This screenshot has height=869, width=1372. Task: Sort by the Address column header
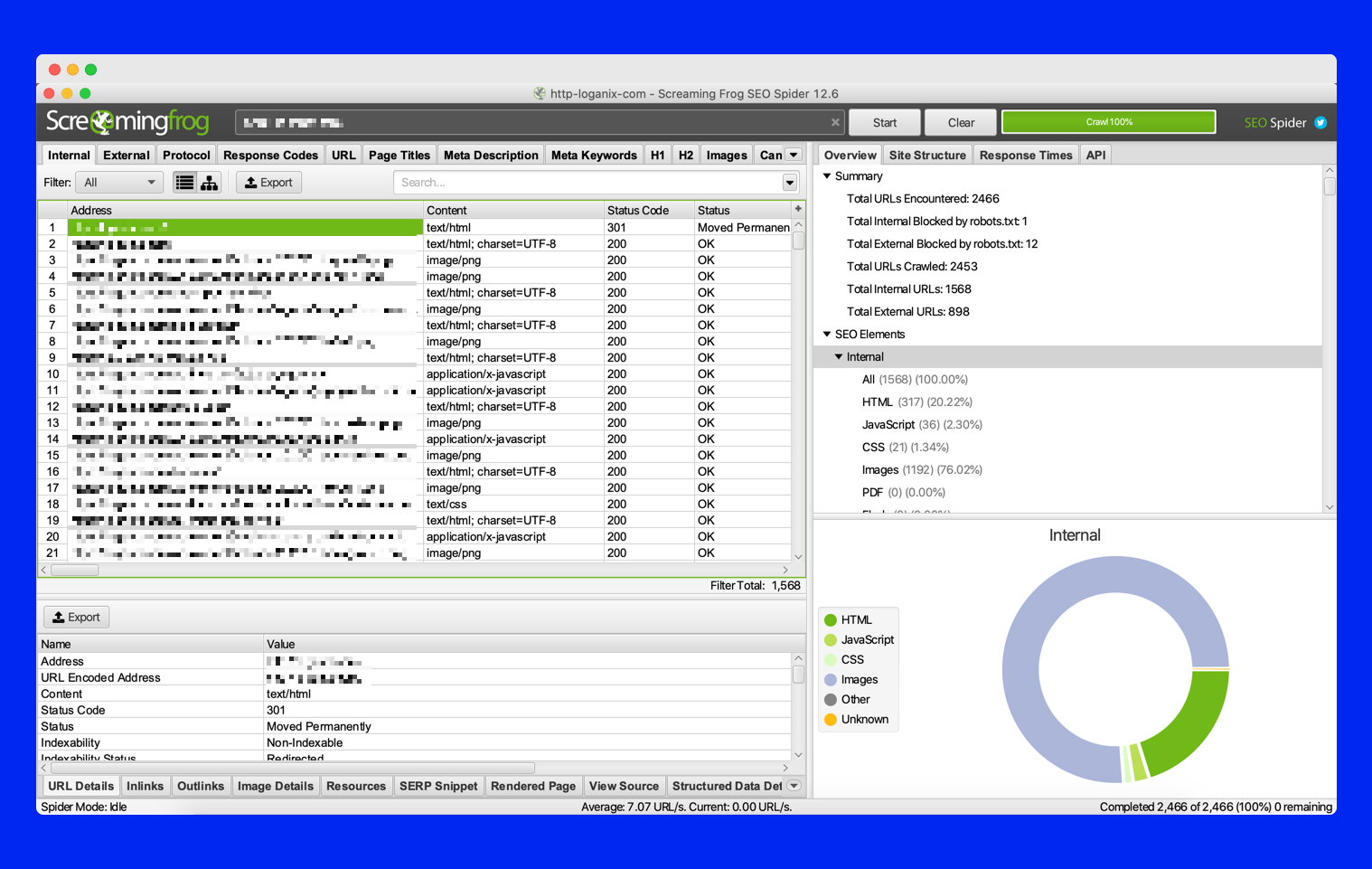click(246, 211)
